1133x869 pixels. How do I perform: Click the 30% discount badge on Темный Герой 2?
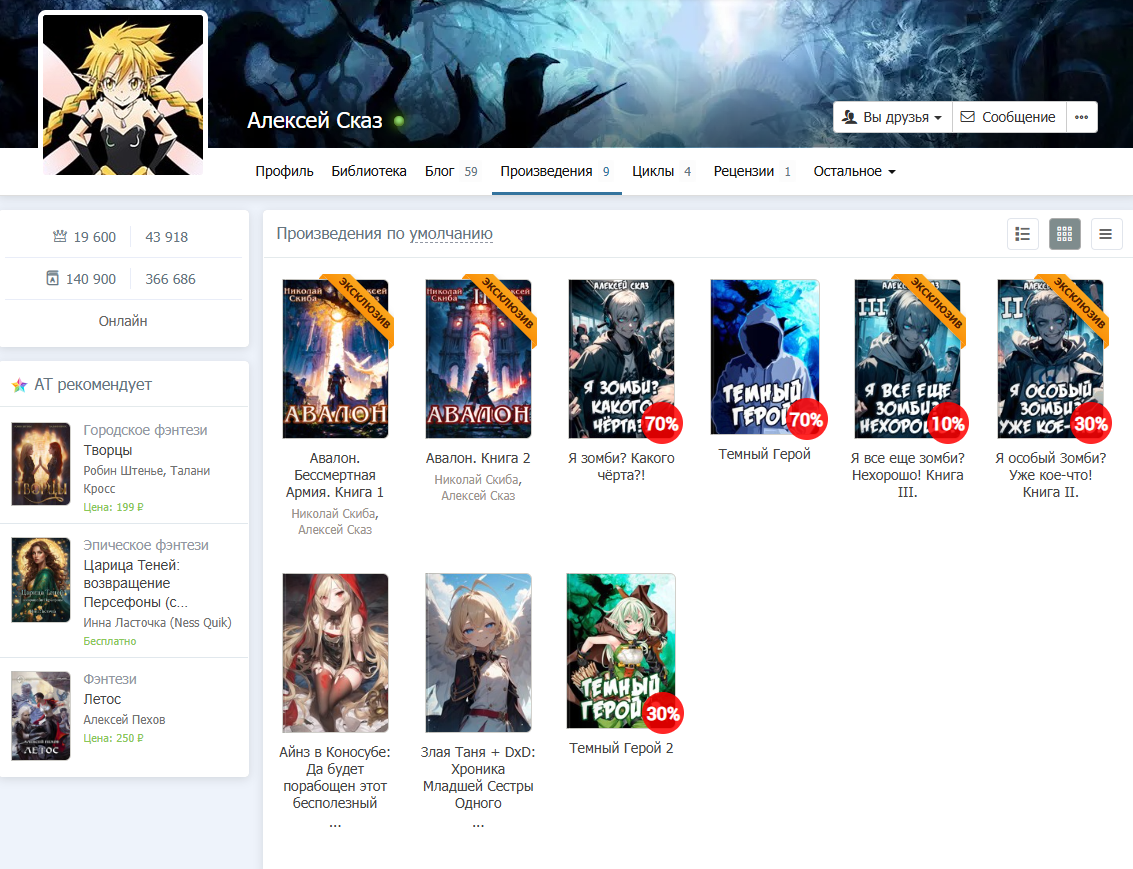coord(662,714)
